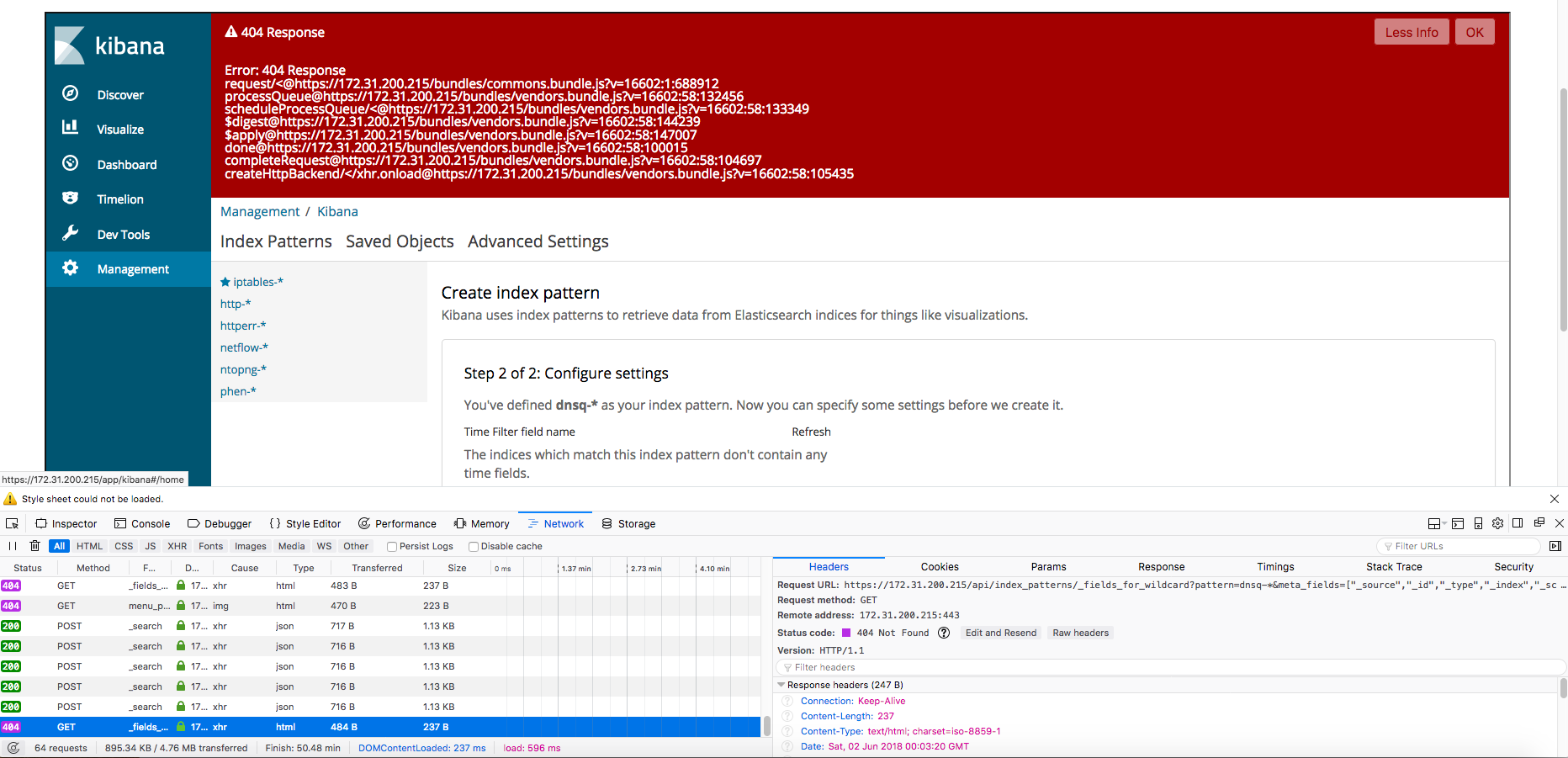Toggle the Fonts request filter
Screen dimensions: 1568x758
point(211,546)
